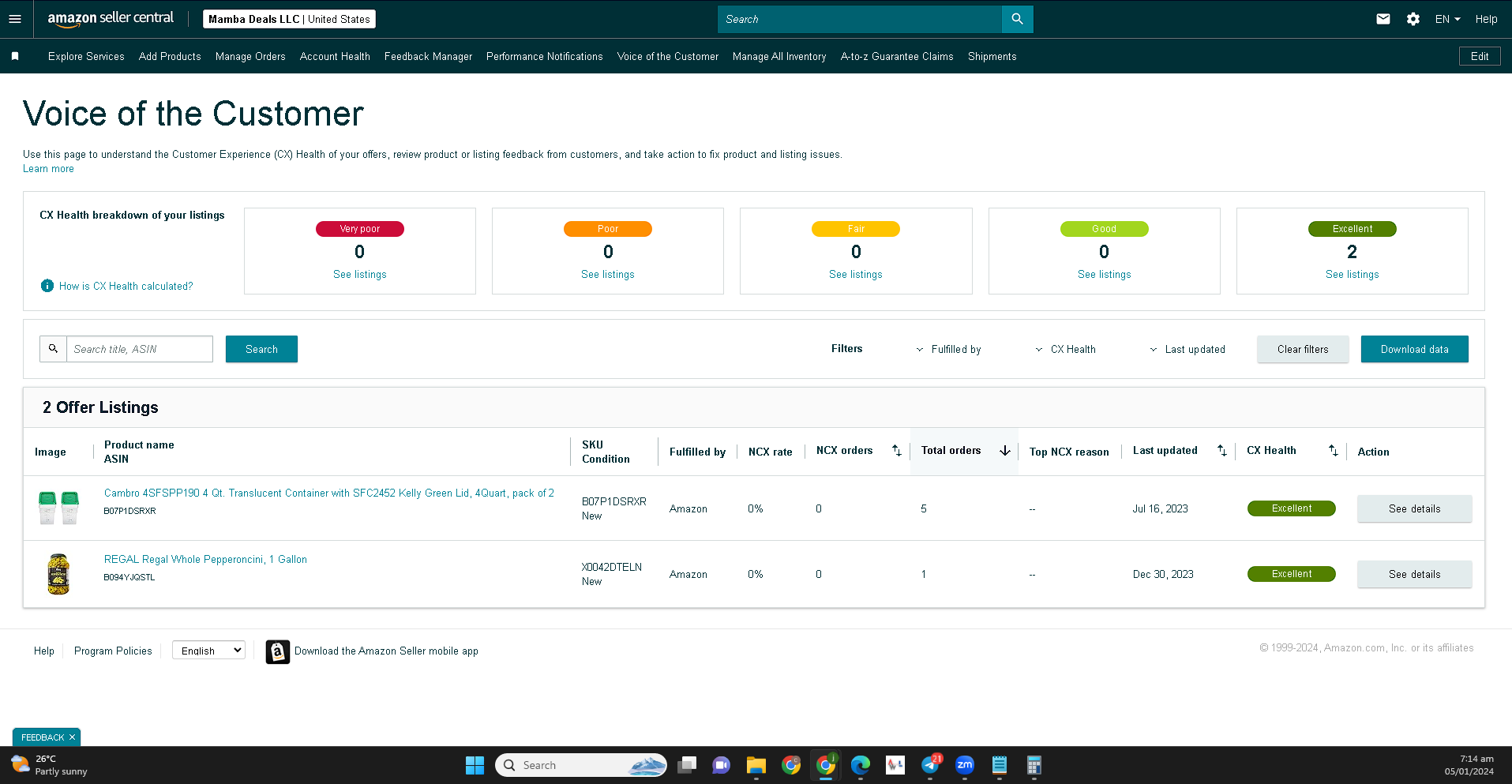Click the Amazon Seller mobile app icon
1512x784 pixels.
click(x=278, y=651)
